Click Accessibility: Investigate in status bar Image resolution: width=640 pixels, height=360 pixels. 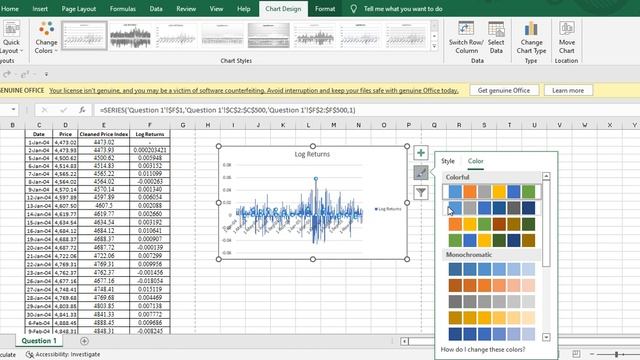coord(63,354)
